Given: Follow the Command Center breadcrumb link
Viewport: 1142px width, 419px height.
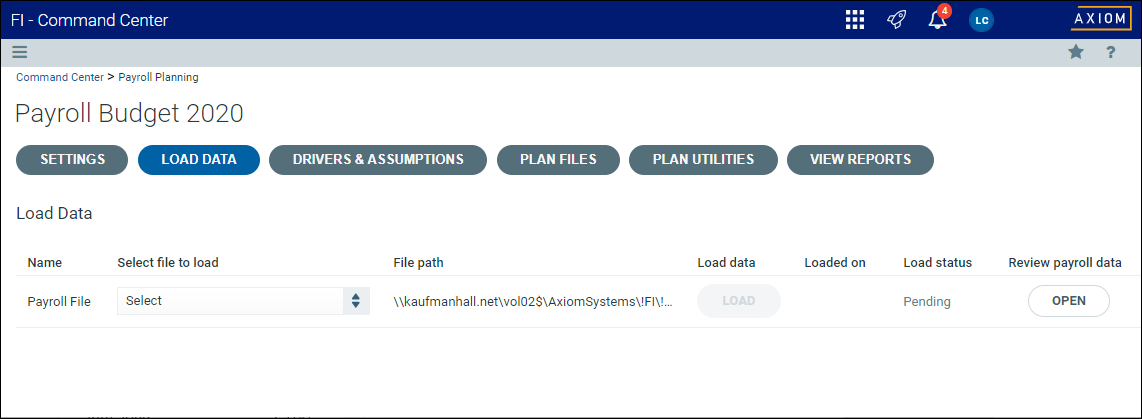Looking at the screenshot, I should [60, 77].
